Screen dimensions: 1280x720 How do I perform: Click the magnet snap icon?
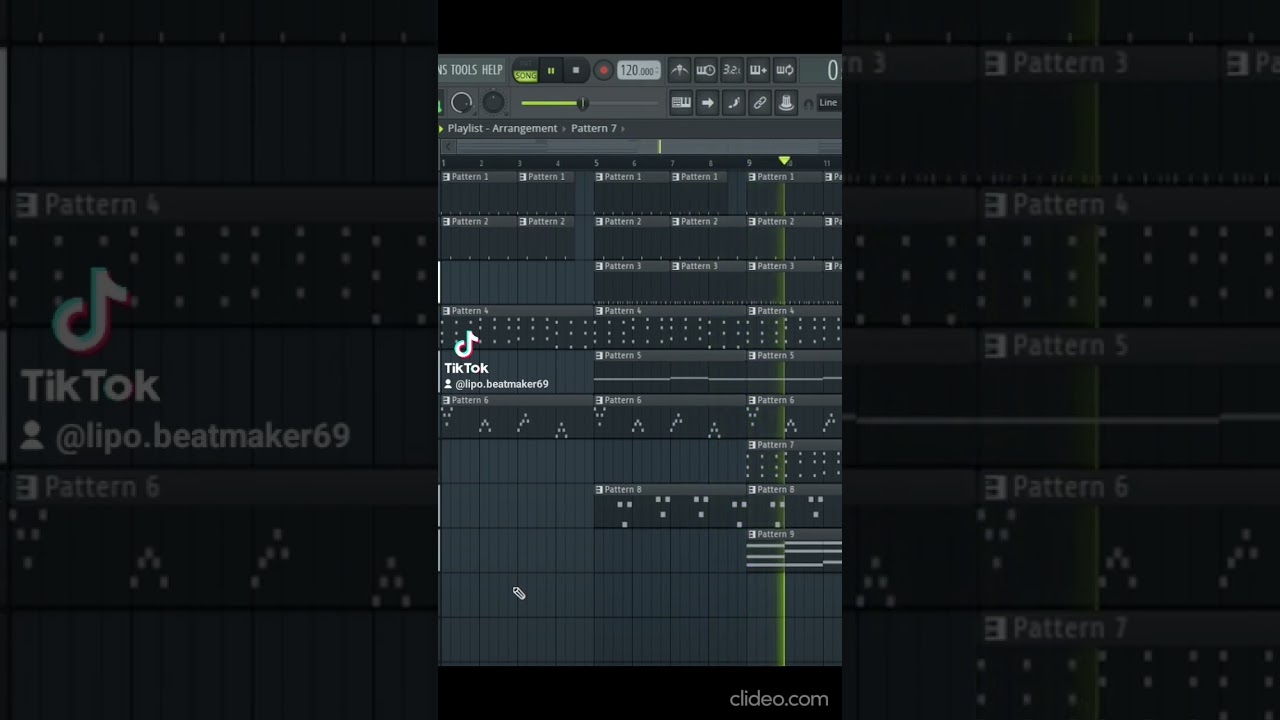coord(808,103)
